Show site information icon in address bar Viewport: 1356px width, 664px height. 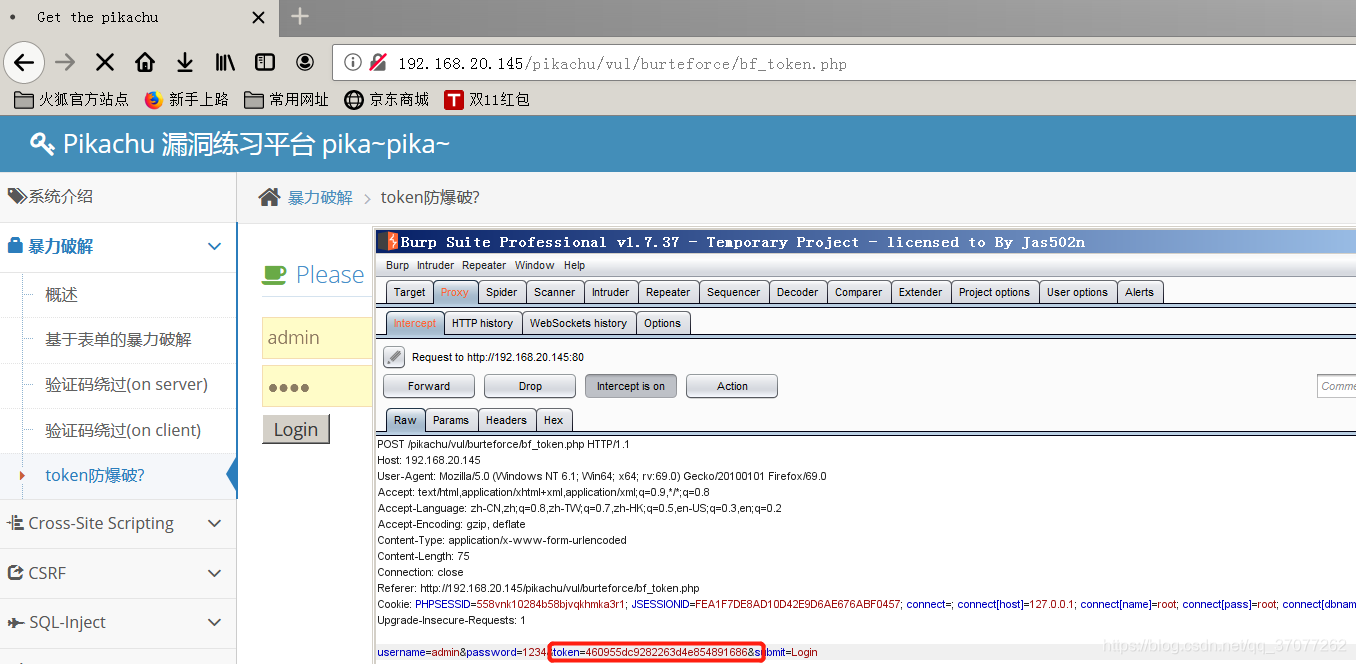coord(352,63)
